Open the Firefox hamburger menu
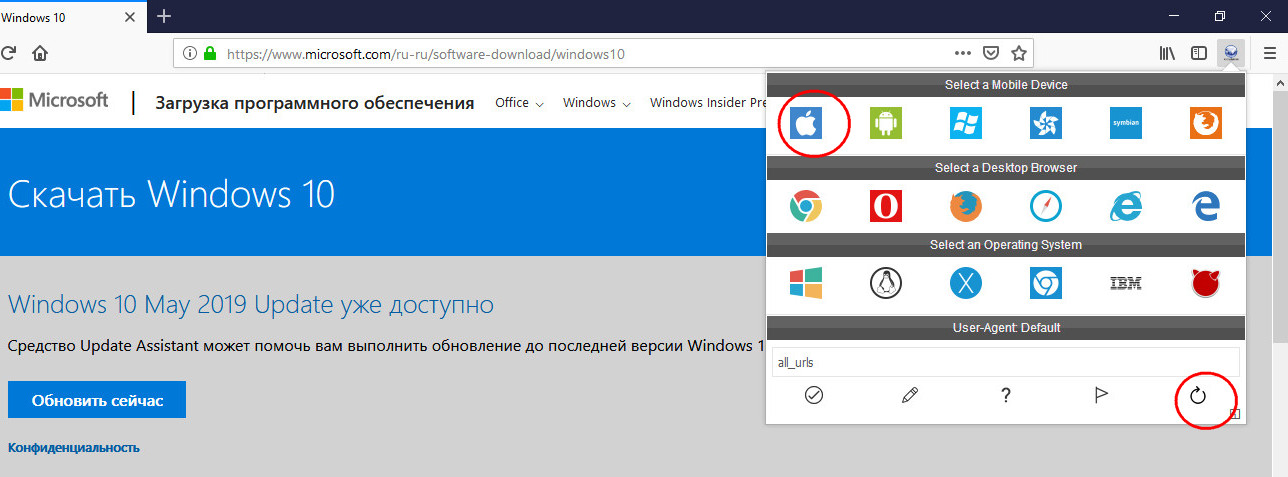Viewport: 1288px width, 477px height. (1270, 53)
